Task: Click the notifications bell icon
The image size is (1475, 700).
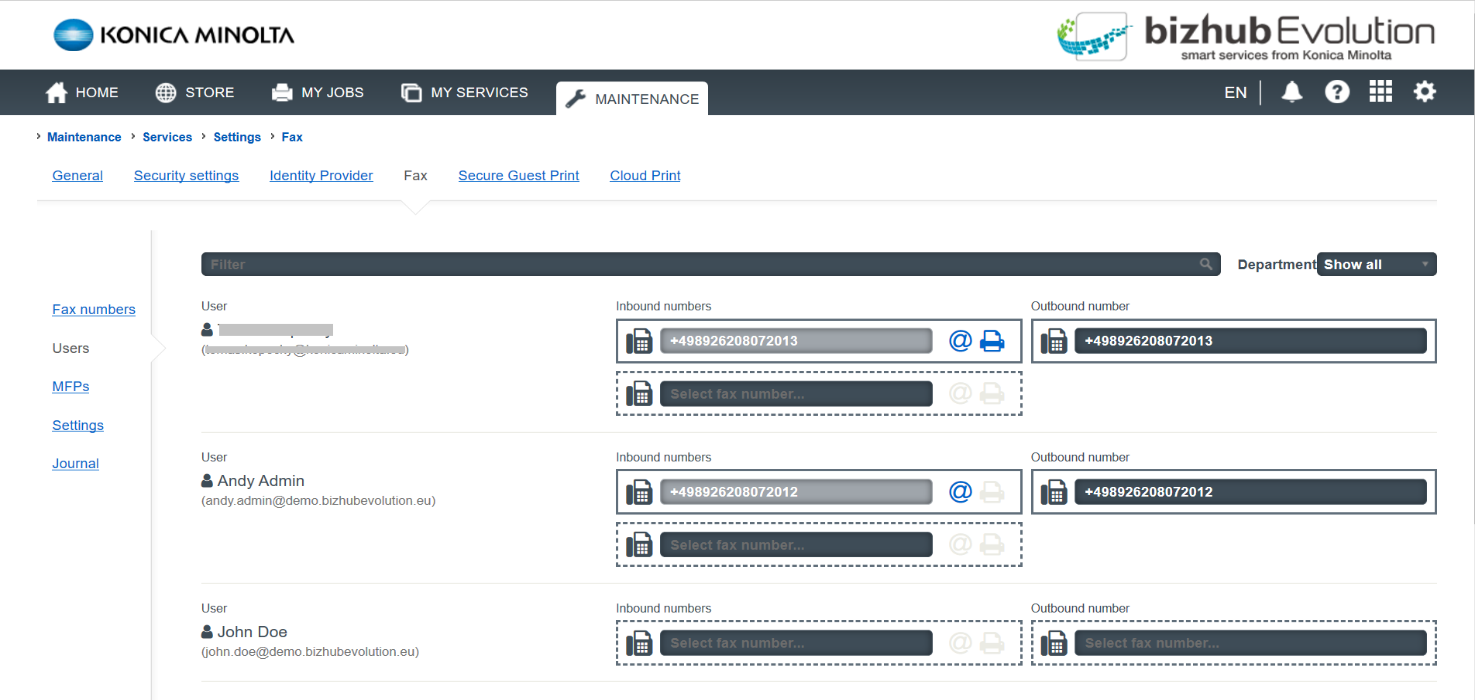Action: point(1292,92)
